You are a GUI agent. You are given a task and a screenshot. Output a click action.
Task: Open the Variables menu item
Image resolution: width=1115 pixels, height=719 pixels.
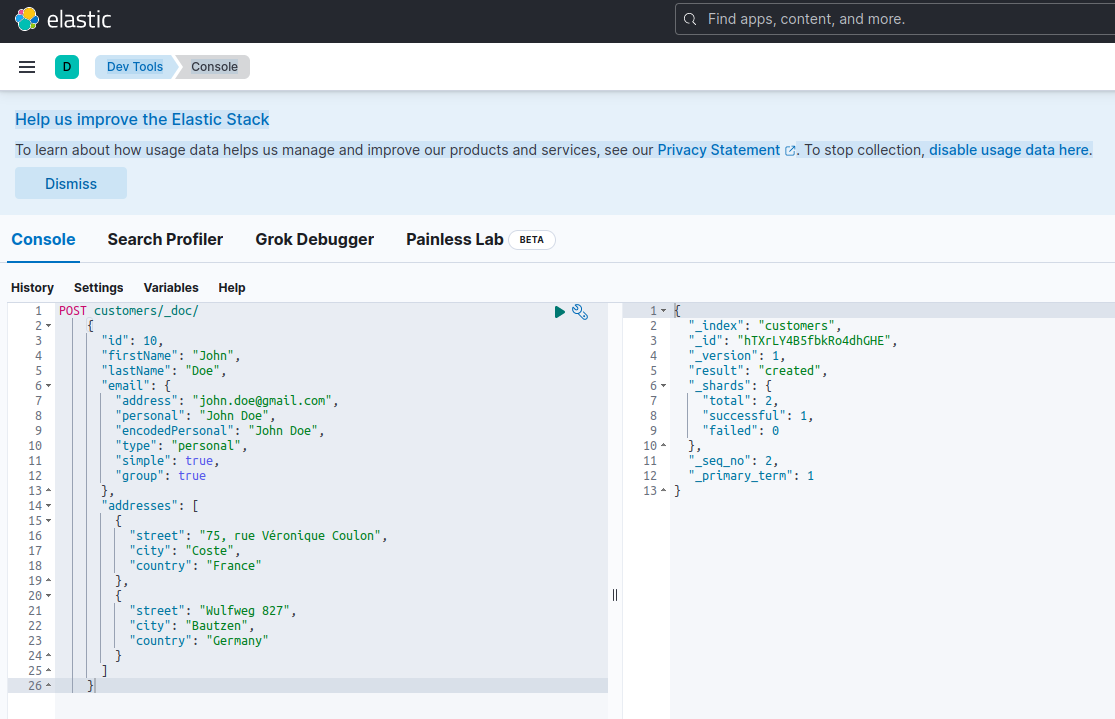(x=171, y=287)
